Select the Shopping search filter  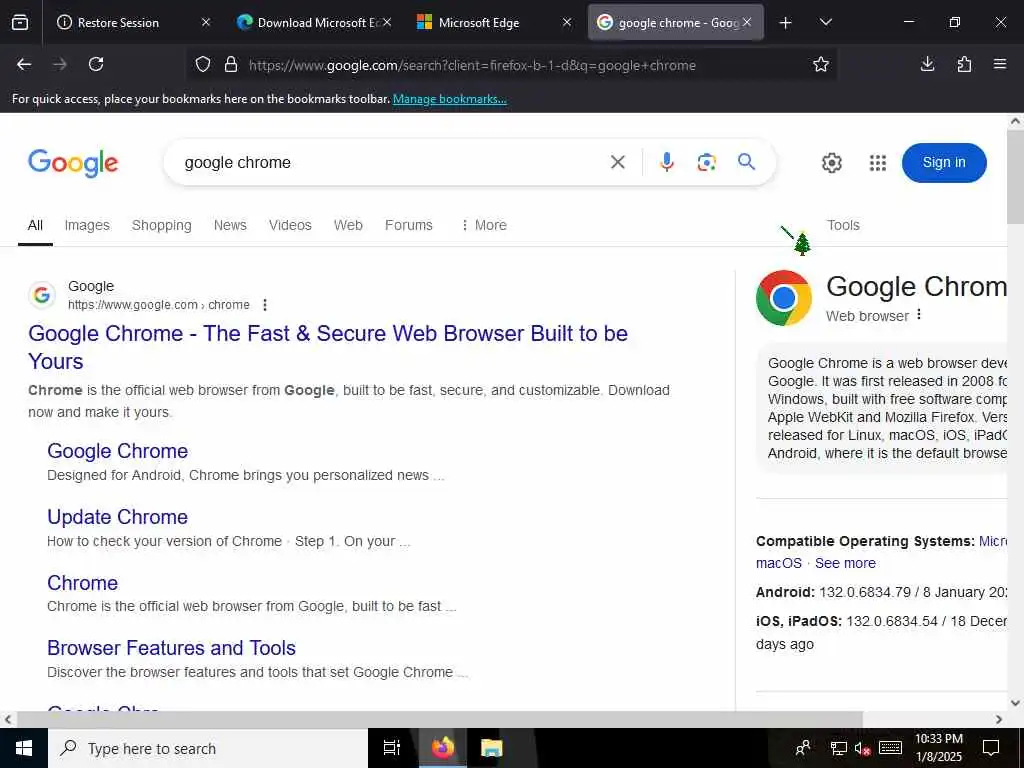[161, 225]
